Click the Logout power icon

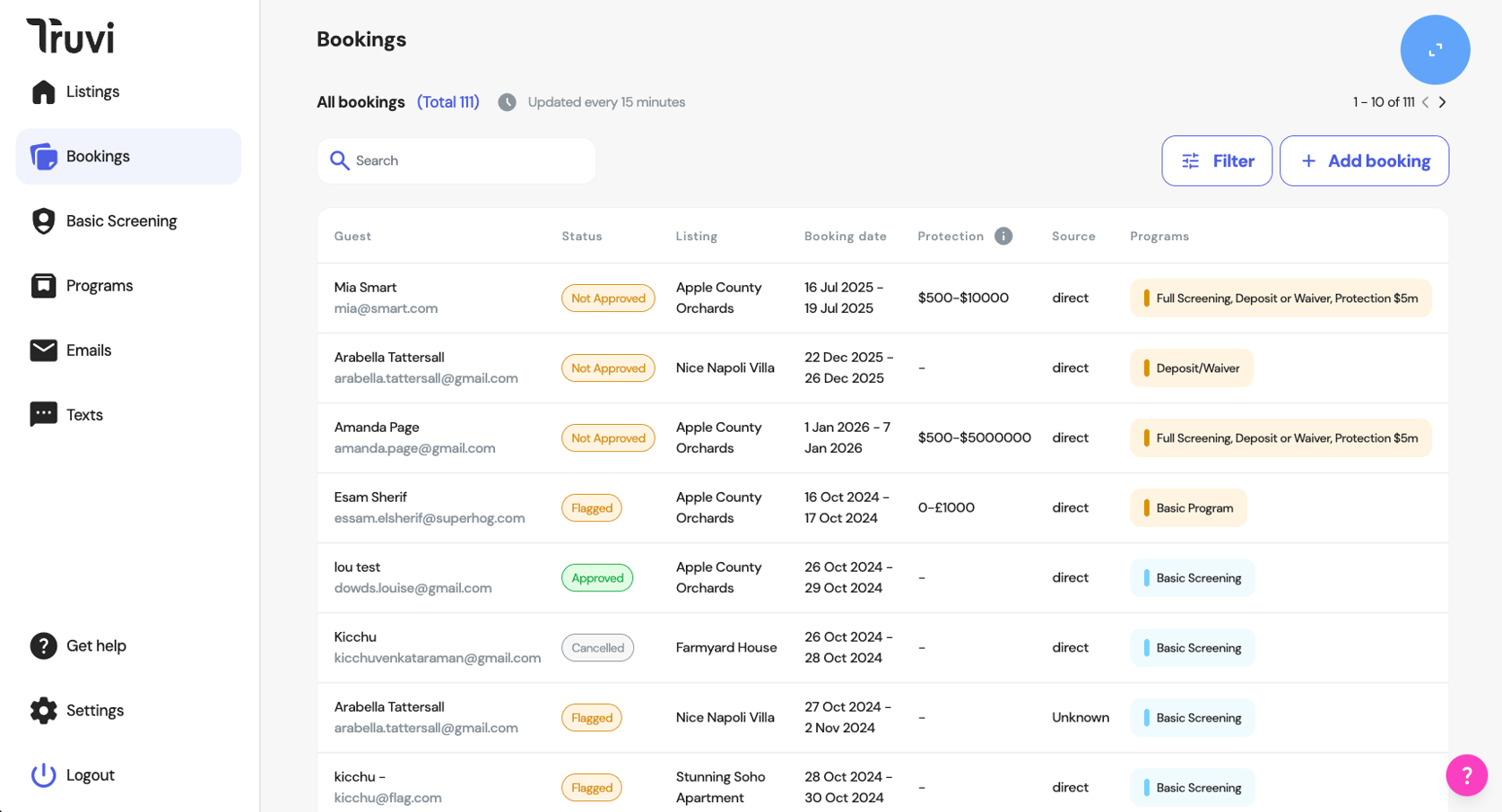[x=43, y=775]
